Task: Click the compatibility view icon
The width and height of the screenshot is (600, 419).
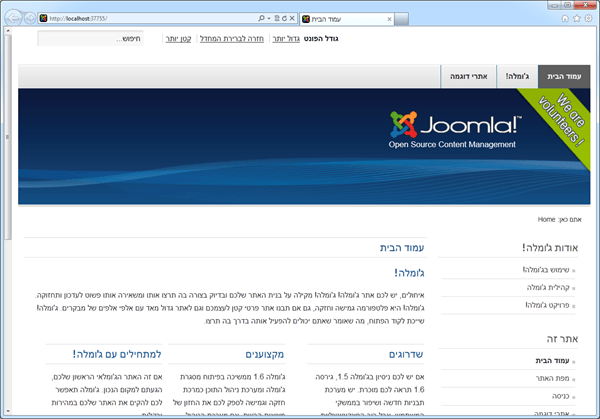Action: (277, 18)
